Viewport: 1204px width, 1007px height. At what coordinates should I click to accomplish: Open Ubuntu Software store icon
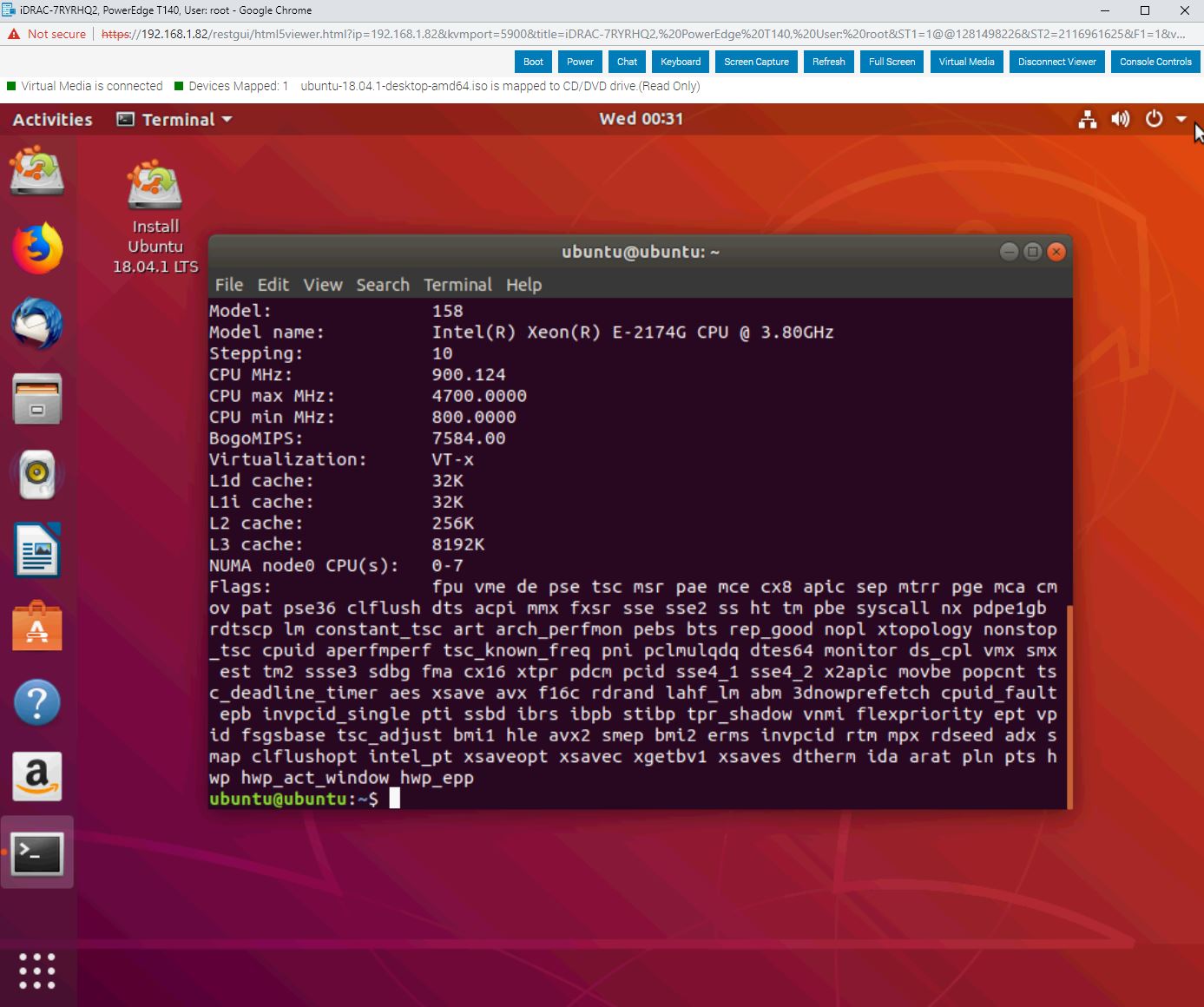click(x=37, y=626)
